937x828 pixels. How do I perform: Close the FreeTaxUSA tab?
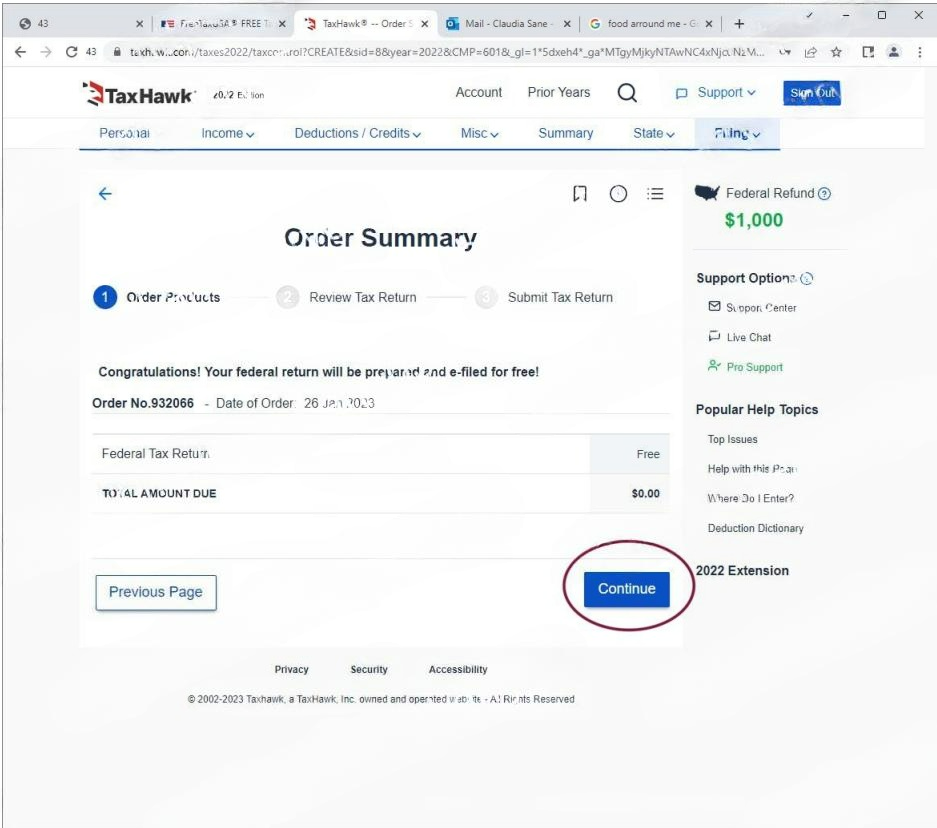coord(282,24)
